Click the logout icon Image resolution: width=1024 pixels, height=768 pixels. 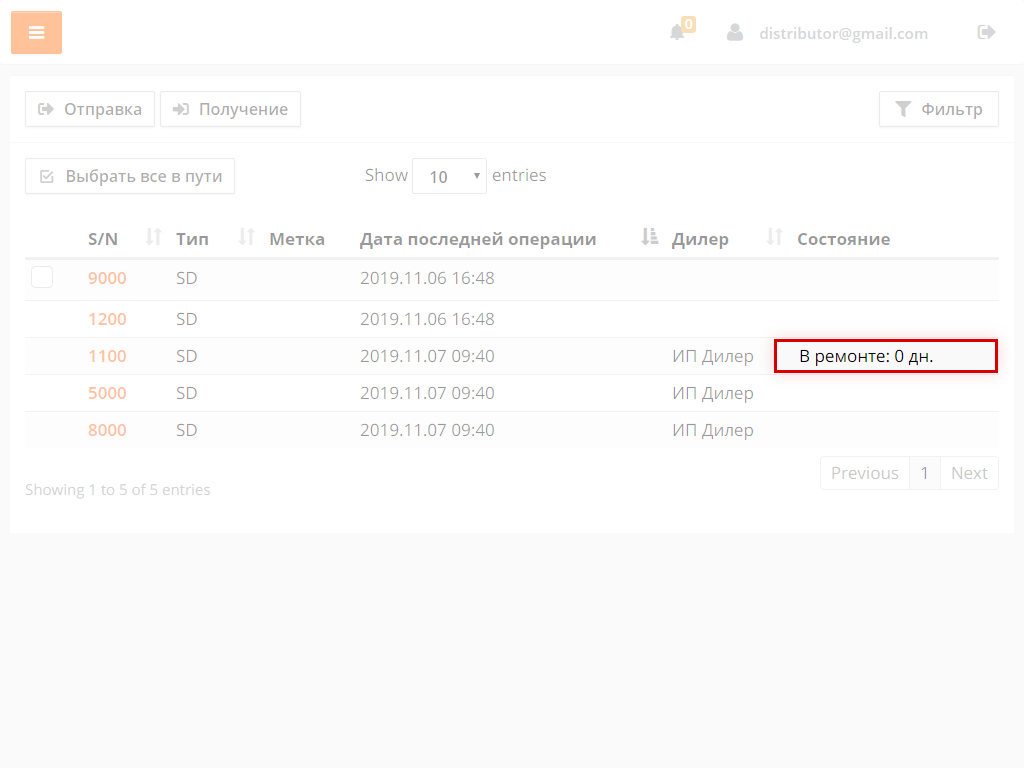pos(986,32)
